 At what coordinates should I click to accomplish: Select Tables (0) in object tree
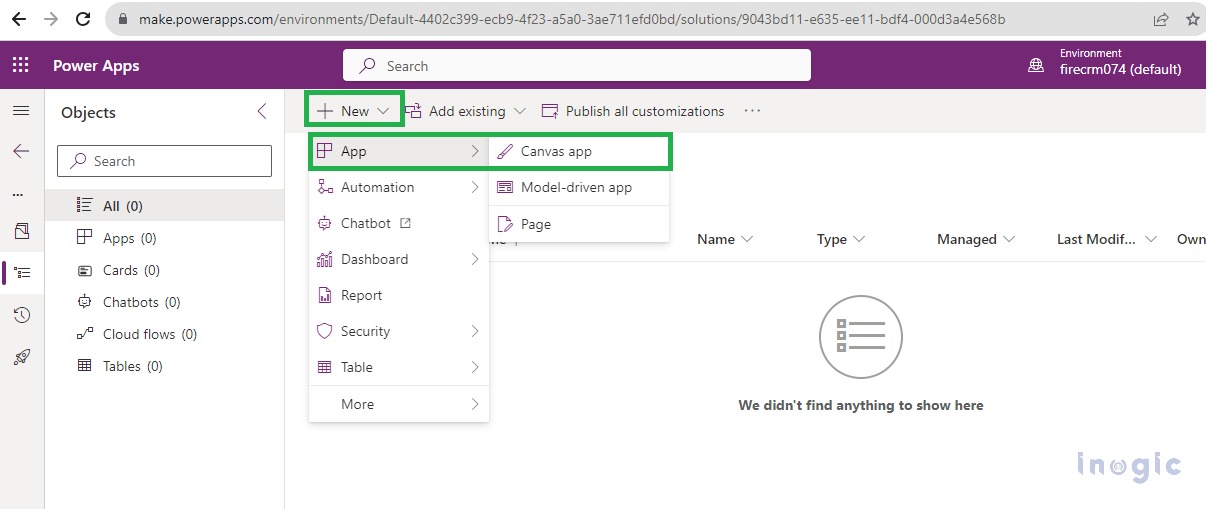[165, 366]
